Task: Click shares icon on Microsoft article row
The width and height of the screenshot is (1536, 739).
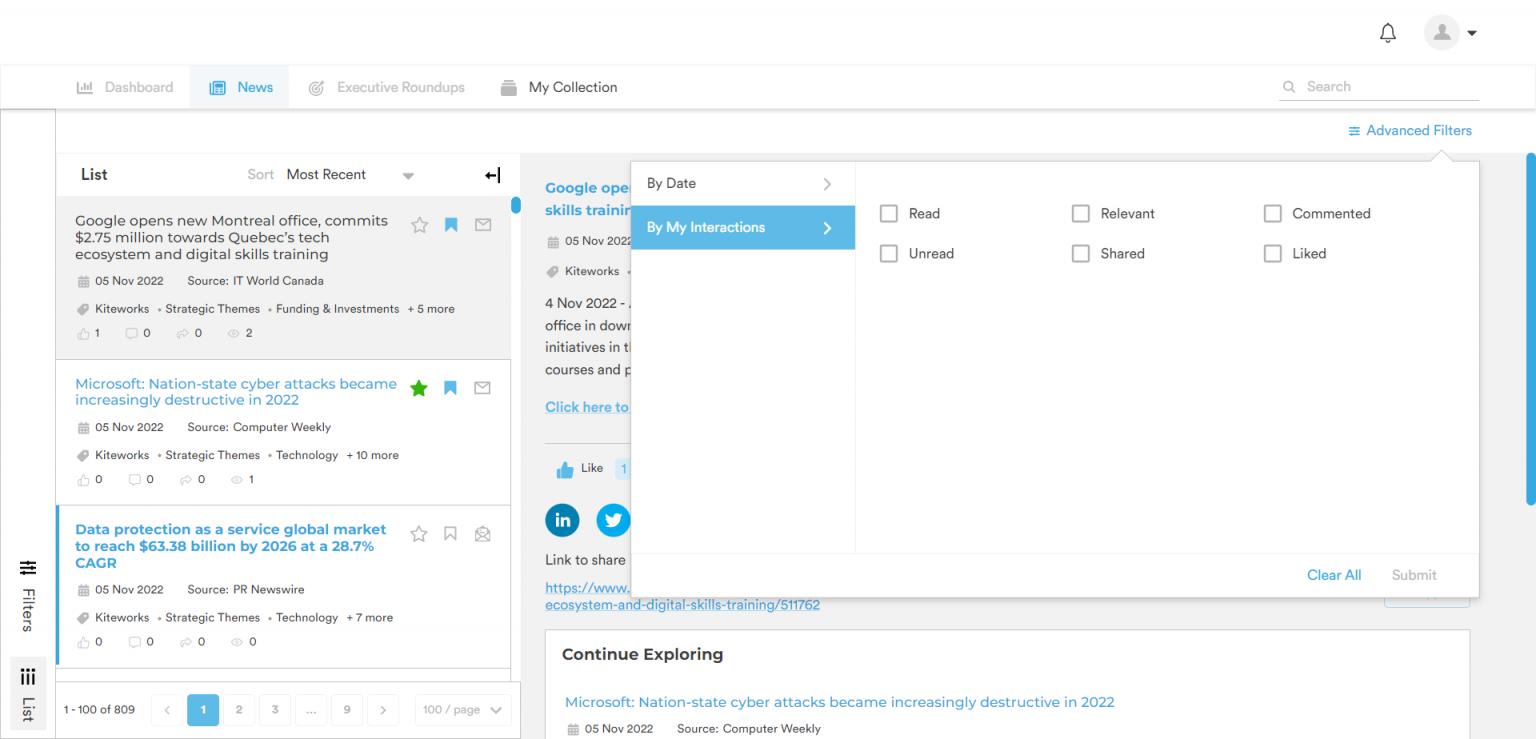Action: click(185, 479)
